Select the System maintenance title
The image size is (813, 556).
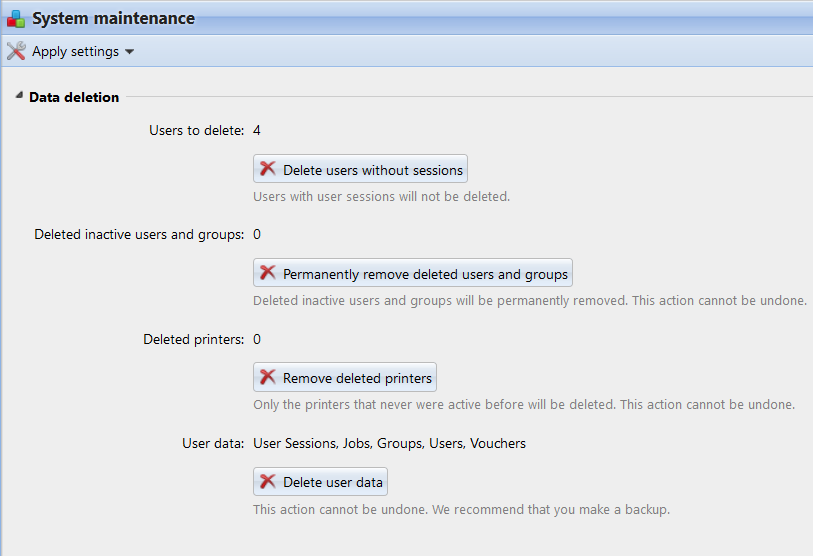[113, 18]
